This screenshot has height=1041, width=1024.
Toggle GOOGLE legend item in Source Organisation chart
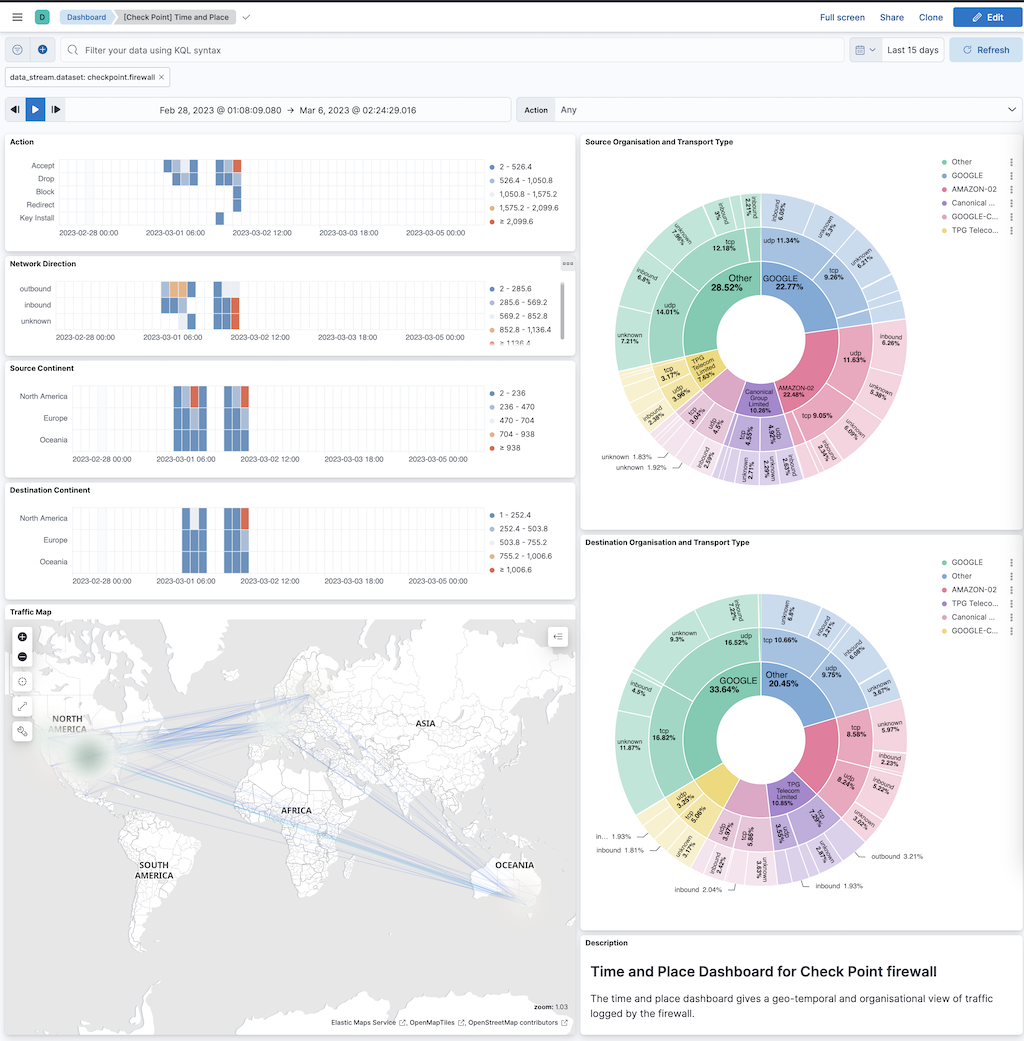(966, 176)
